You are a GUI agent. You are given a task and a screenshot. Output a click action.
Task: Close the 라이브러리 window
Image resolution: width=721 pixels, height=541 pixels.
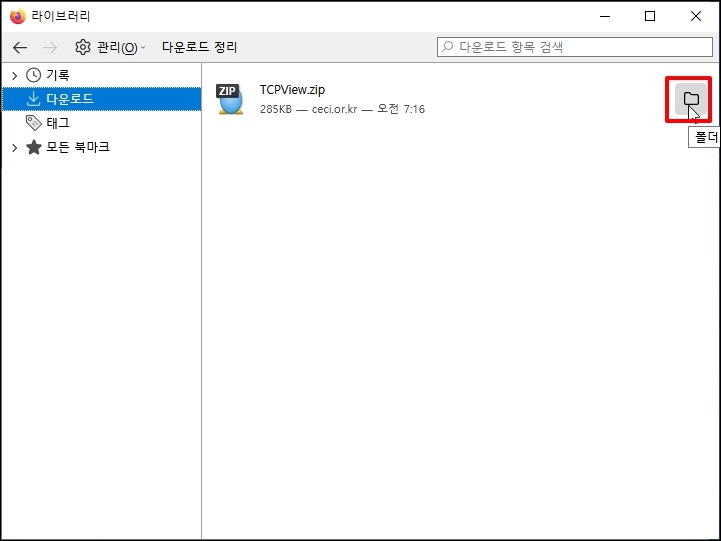click(x=696, y=17)
